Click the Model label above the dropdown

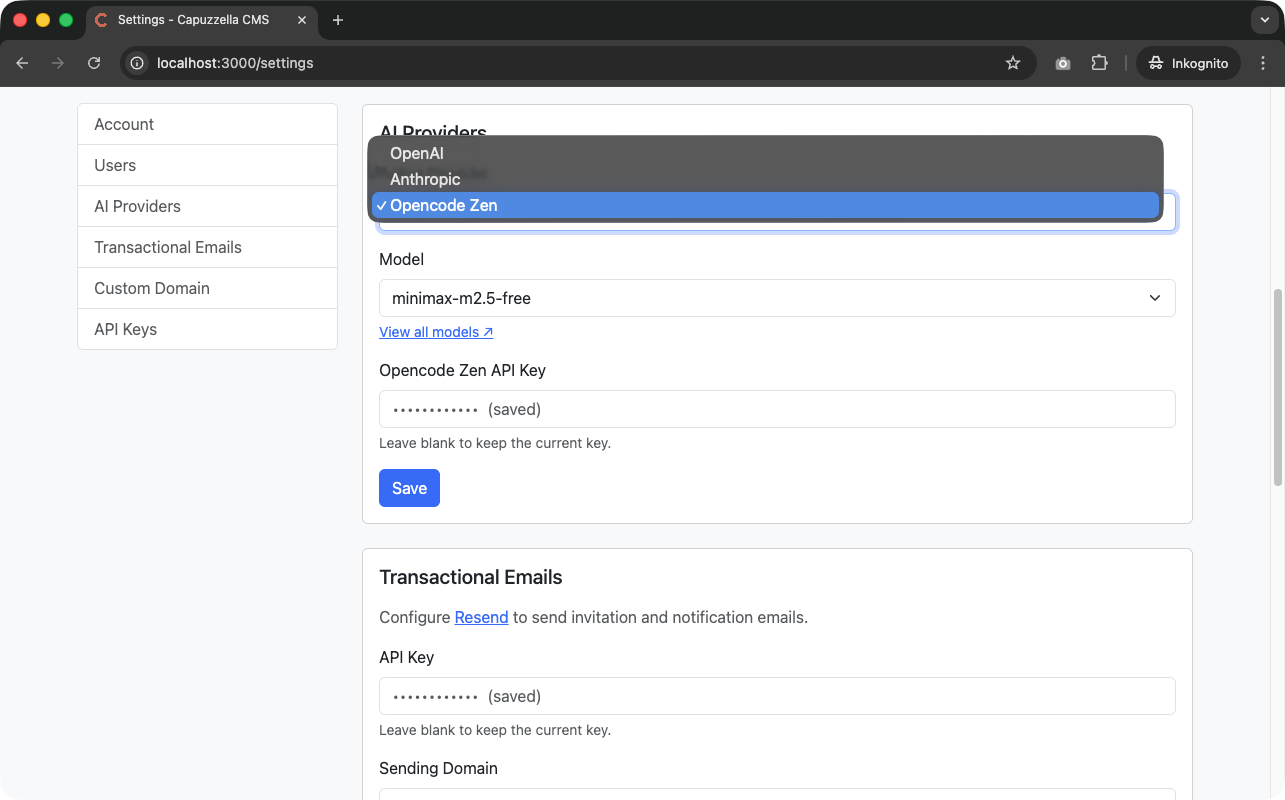pos(401,259)
